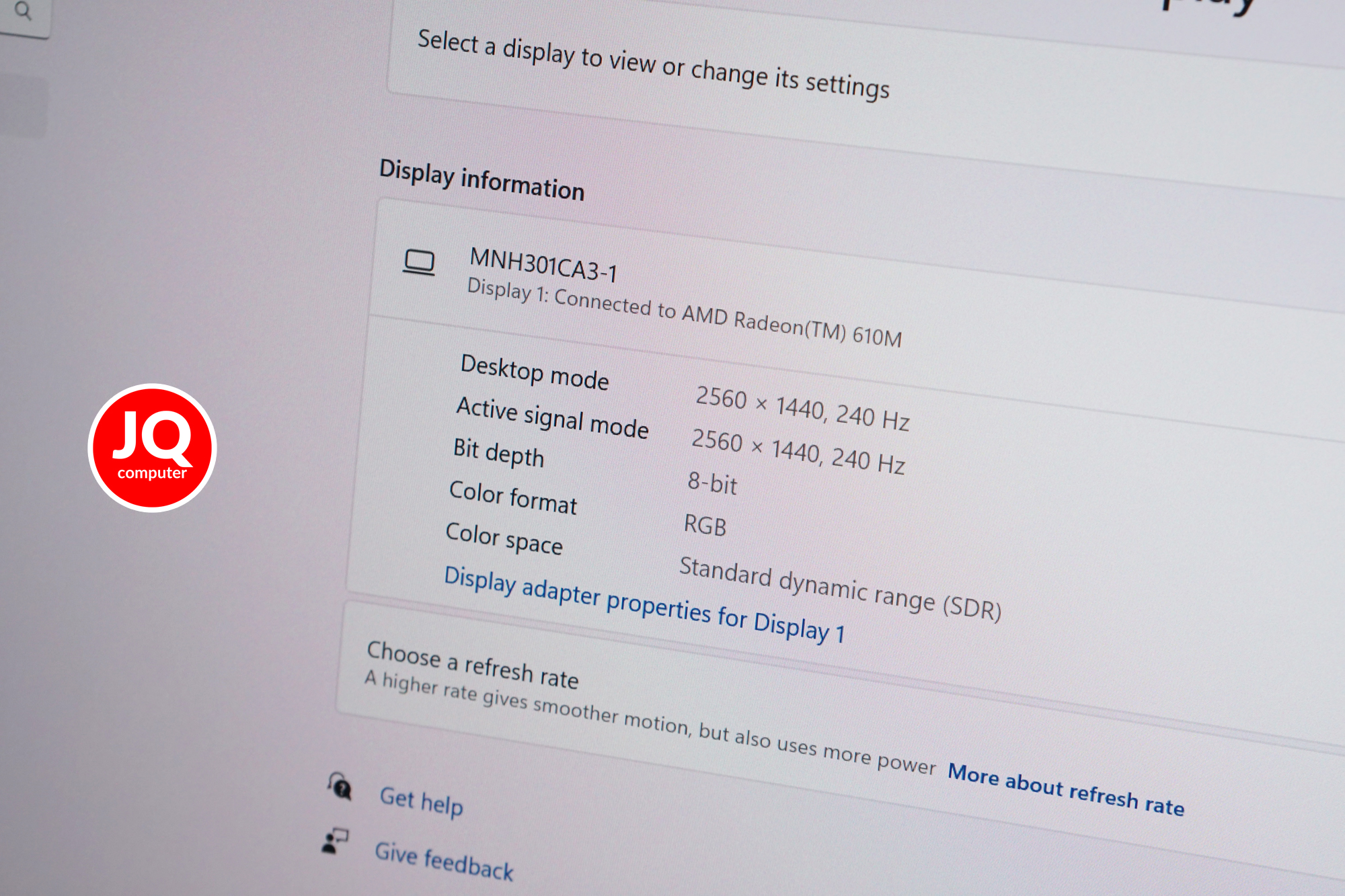Click the Give feedback person icon
Image resolution: width=1345 pixels, height=896 pixels.
click(x=334, y=841)
